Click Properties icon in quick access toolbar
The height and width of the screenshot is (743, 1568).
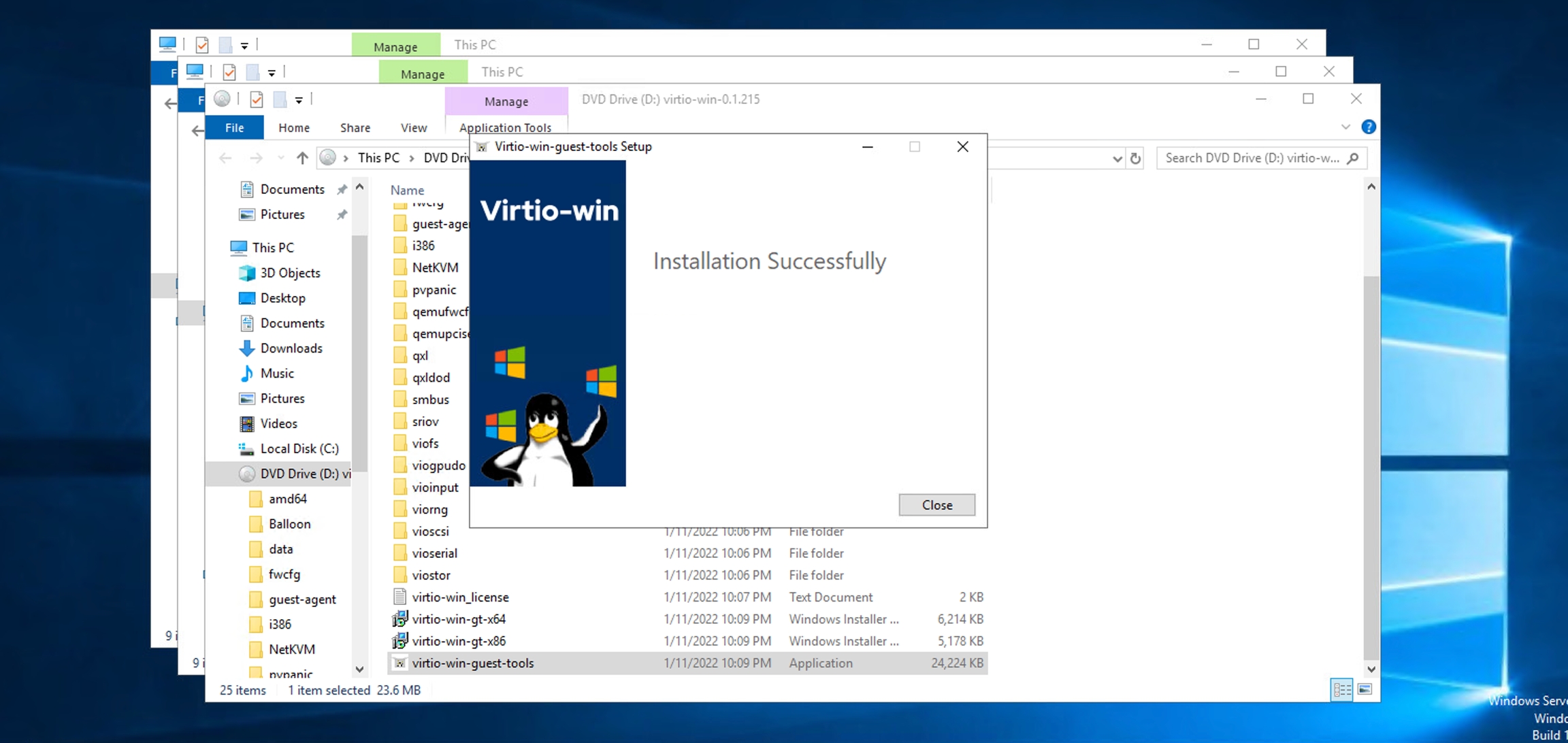coord(257,100)
